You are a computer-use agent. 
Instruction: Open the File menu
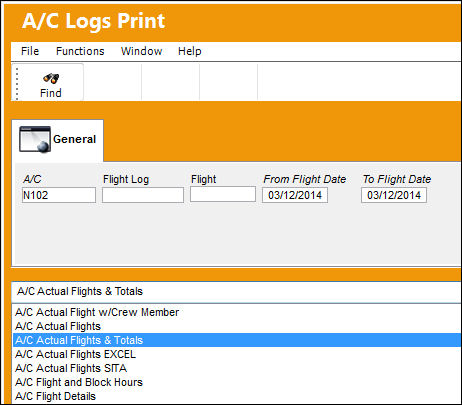(30, 51)
